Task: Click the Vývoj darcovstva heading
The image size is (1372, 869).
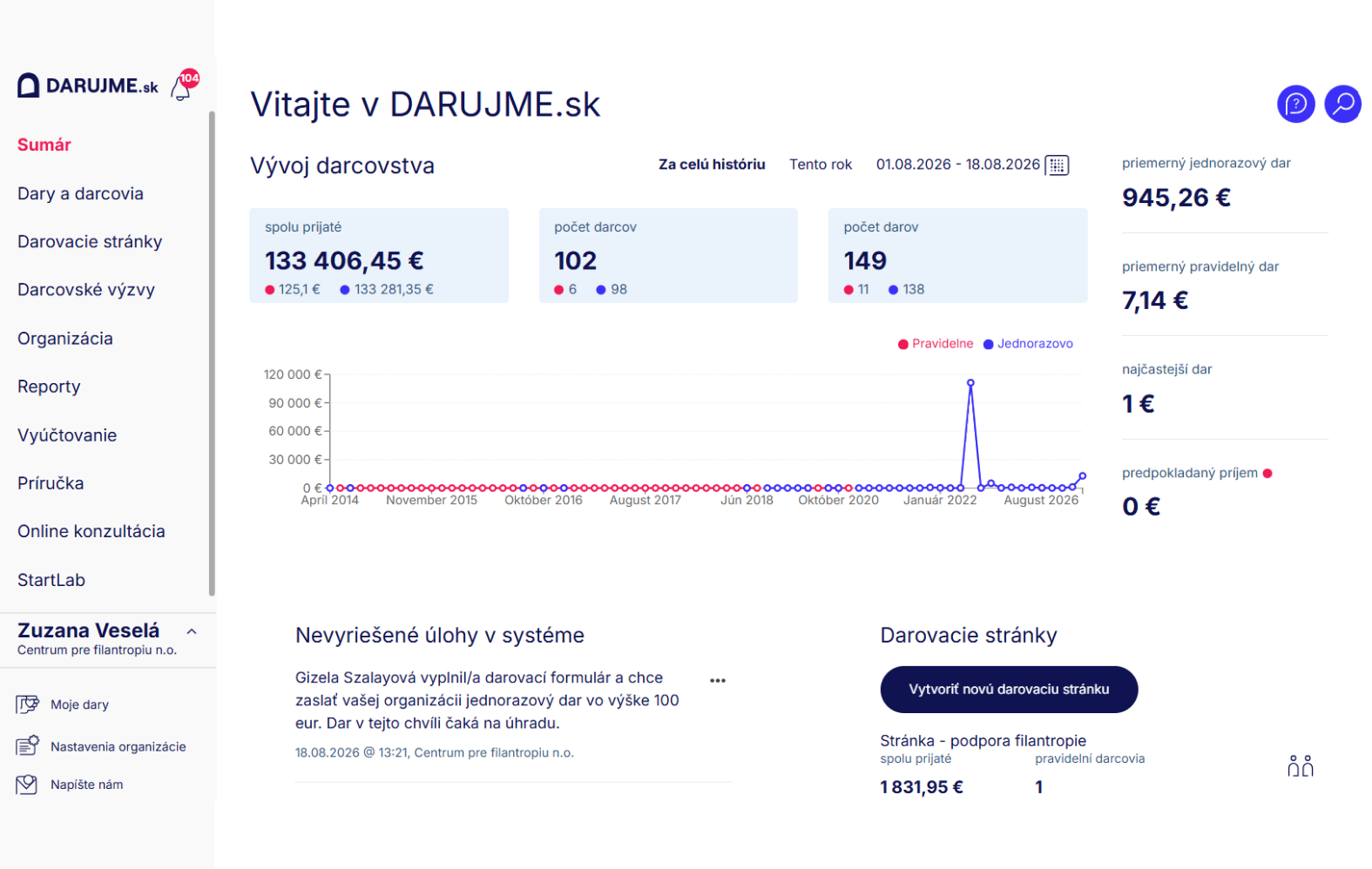Action: tap(342, 165)
